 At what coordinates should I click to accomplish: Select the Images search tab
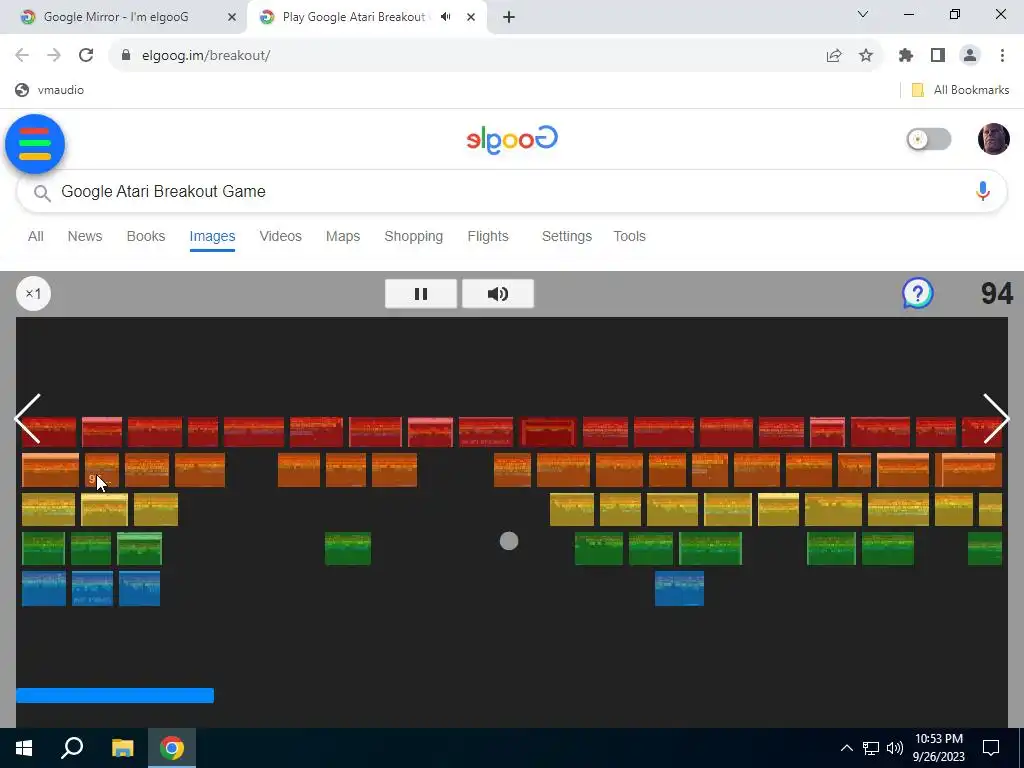212,236
